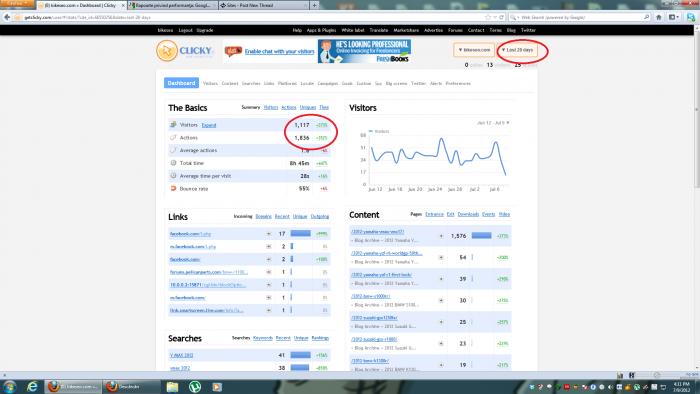Switch to the Visitors tab next to Dashboard
Screen dimensions: 700x394
pyautogui.click(x=210, y=83)
